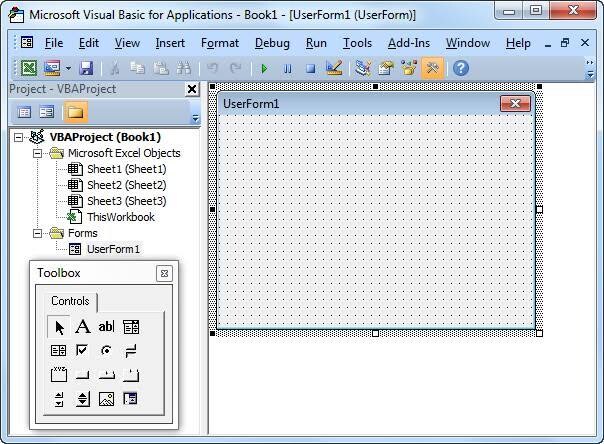This screenshot has width=604, height=444.
Task: Click the Find binoculars icon
Action: 184,69
